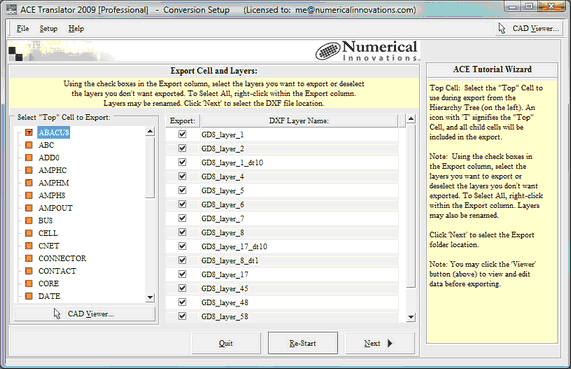
Task: Click the GDS_layer_17_dt10 name field
Action: 299,246
